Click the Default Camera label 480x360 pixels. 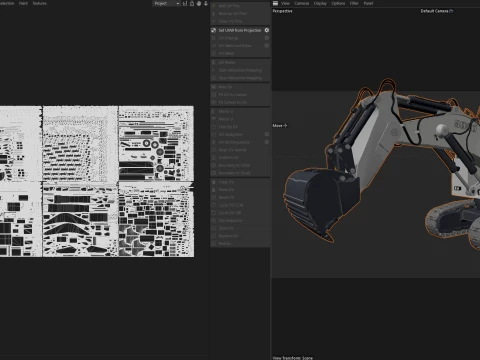pyautogui.click(x=434, y=11)
